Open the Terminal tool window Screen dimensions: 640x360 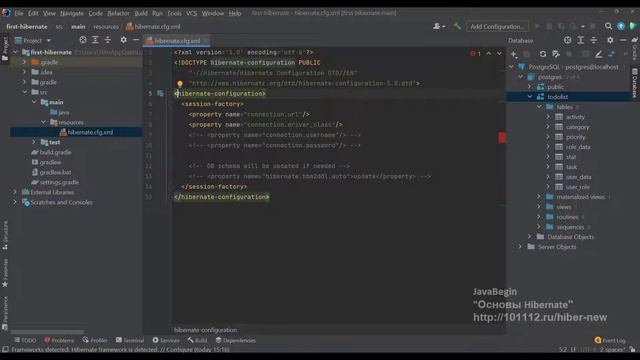tap(130, 340)
